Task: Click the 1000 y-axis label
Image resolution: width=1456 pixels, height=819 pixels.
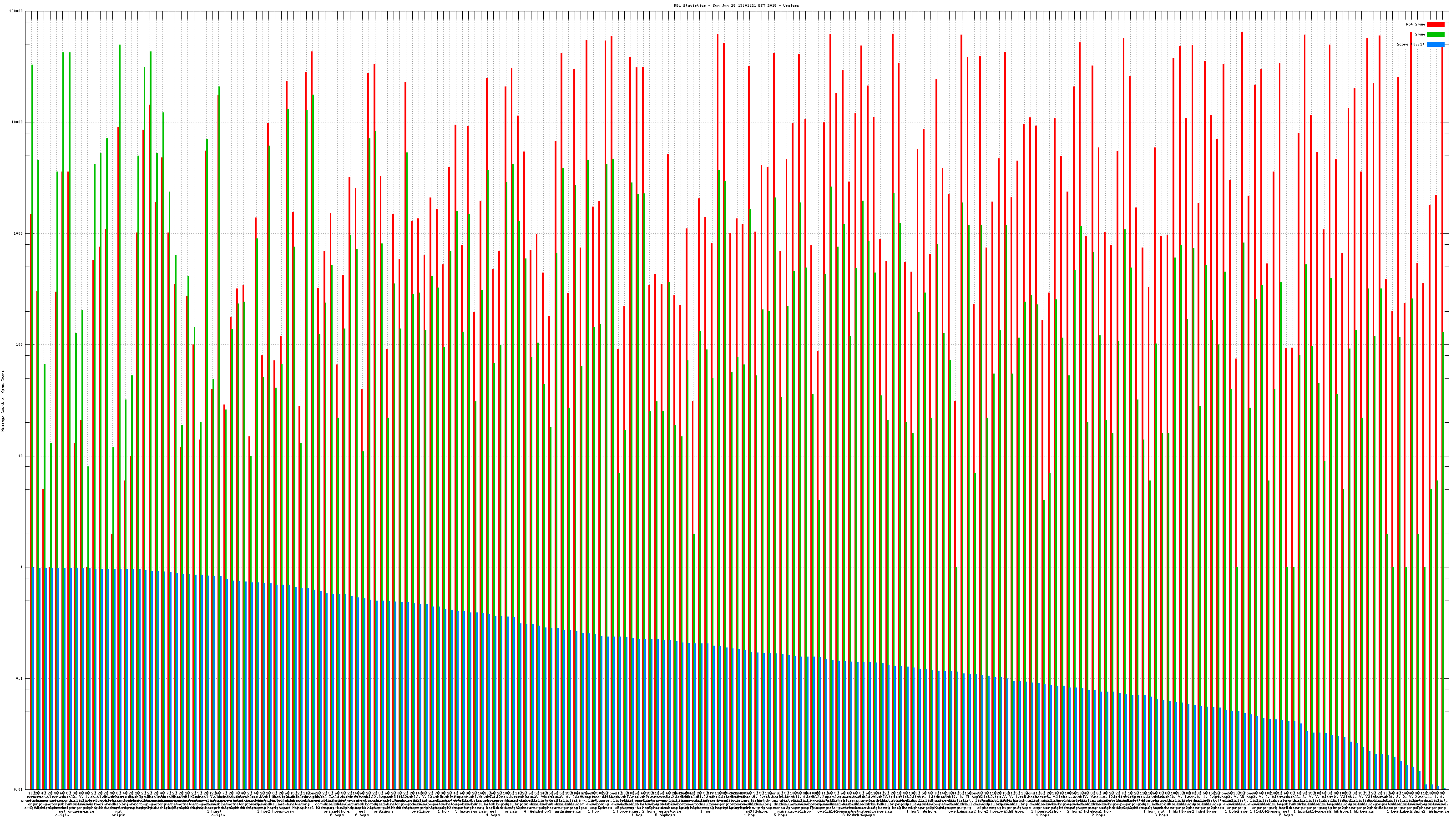Action: (x=19, y=233)
